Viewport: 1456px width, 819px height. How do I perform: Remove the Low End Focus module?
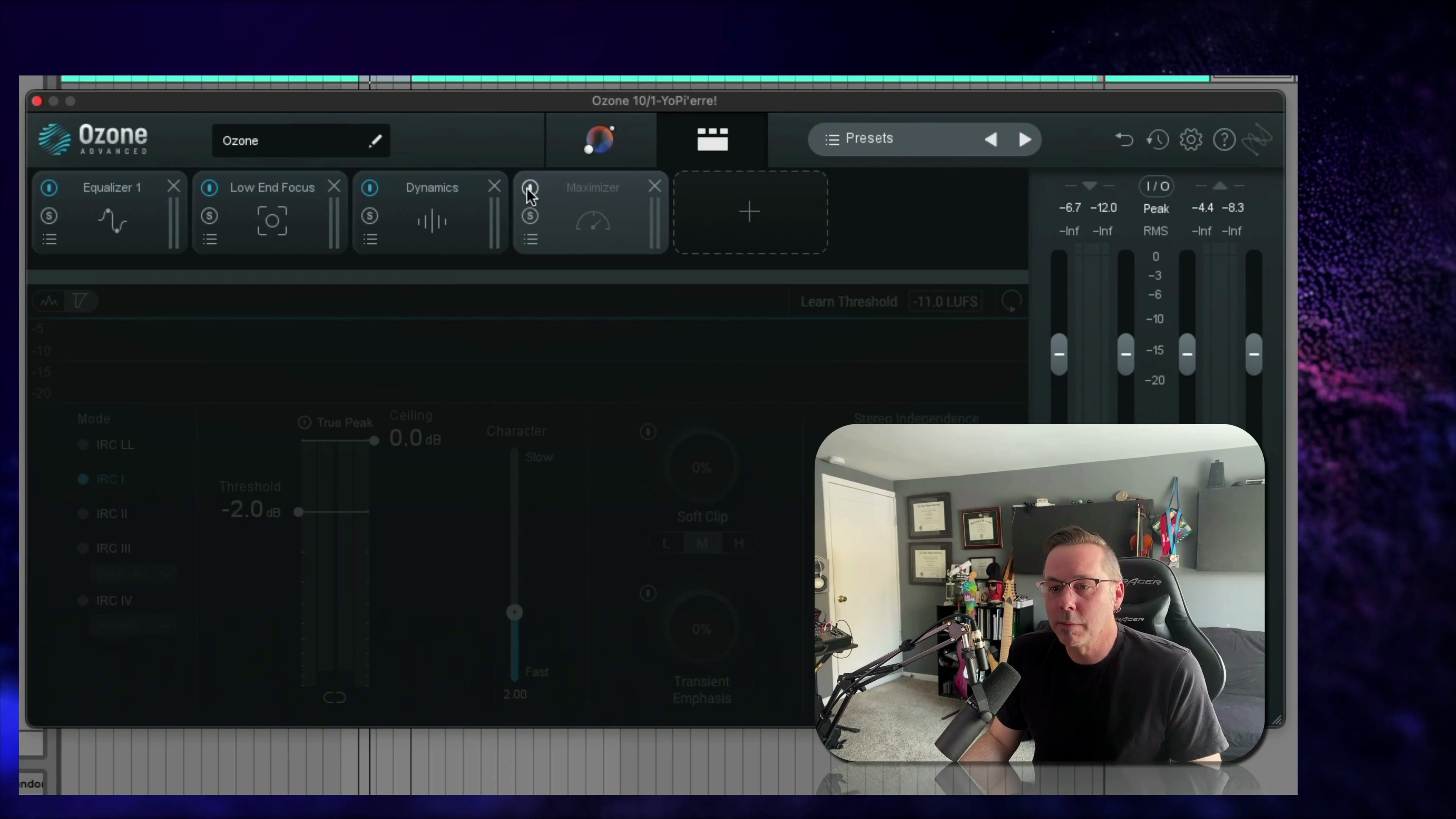click(x=334, y=187)
